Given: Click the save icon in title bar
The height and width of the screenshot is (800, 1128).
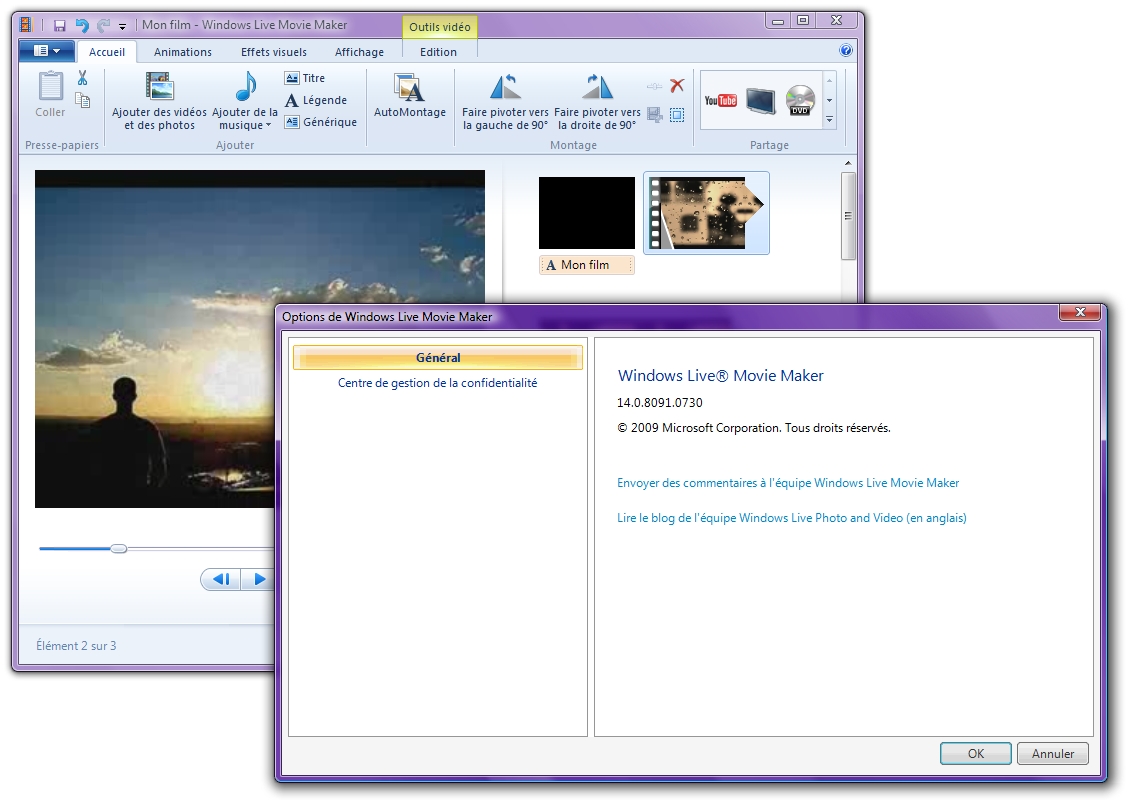Looking at the screenshot, I should click(60, 26).
